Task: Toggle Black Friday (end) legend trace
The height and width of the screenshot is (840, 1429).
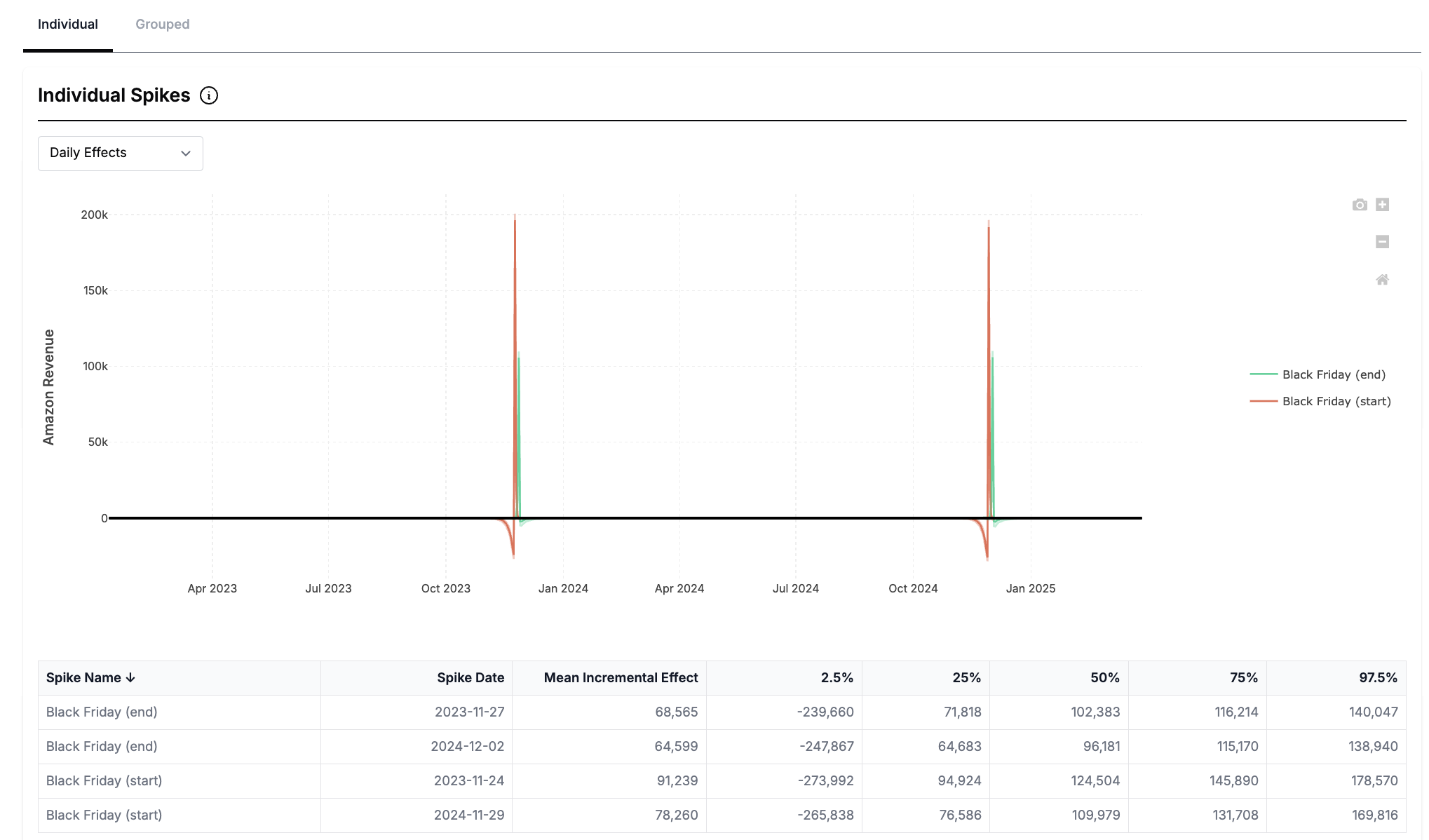Action: (1334, 374)
